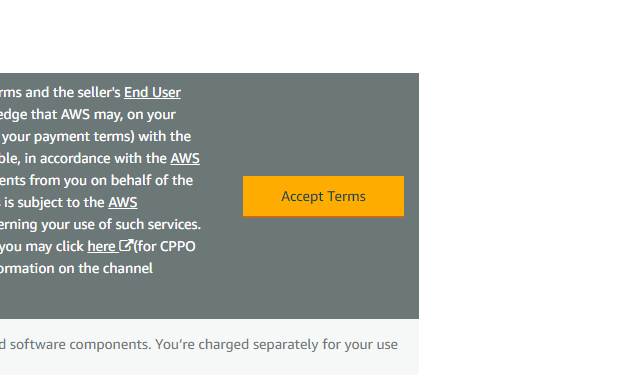Click the 'ents from you on behalf of the' line

(97, 180)
